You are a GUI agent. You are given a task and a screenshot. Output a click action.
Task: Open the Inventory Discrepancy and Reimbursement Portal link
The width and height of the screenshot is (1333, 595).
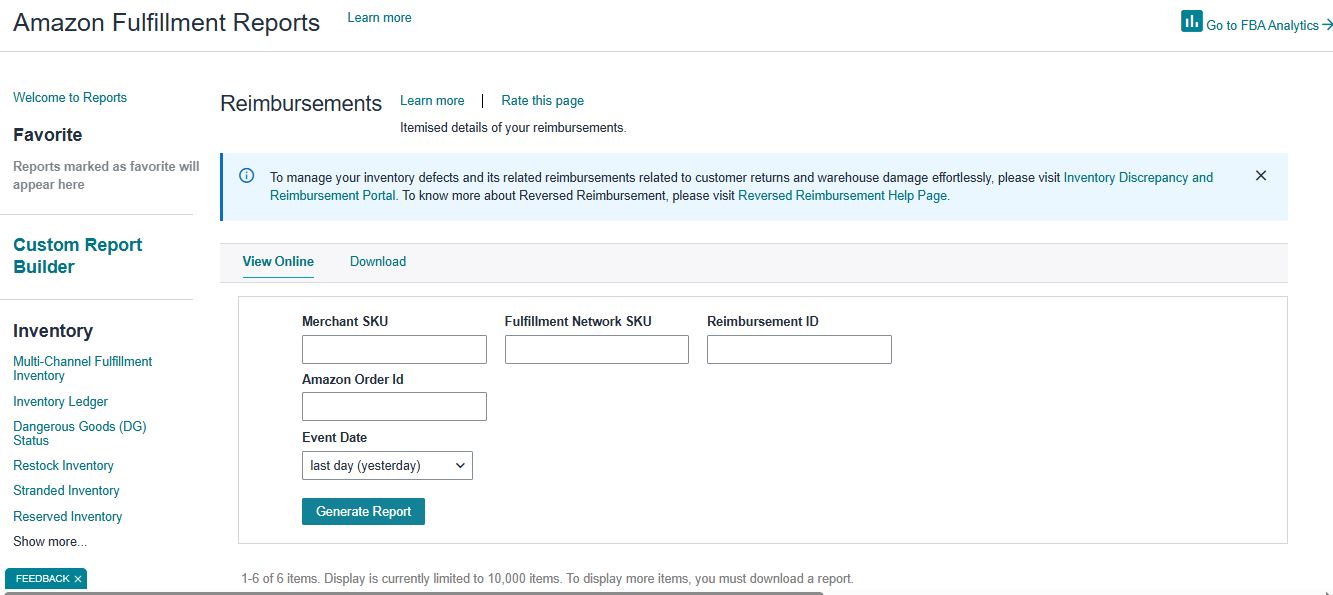pos(1138,177)
